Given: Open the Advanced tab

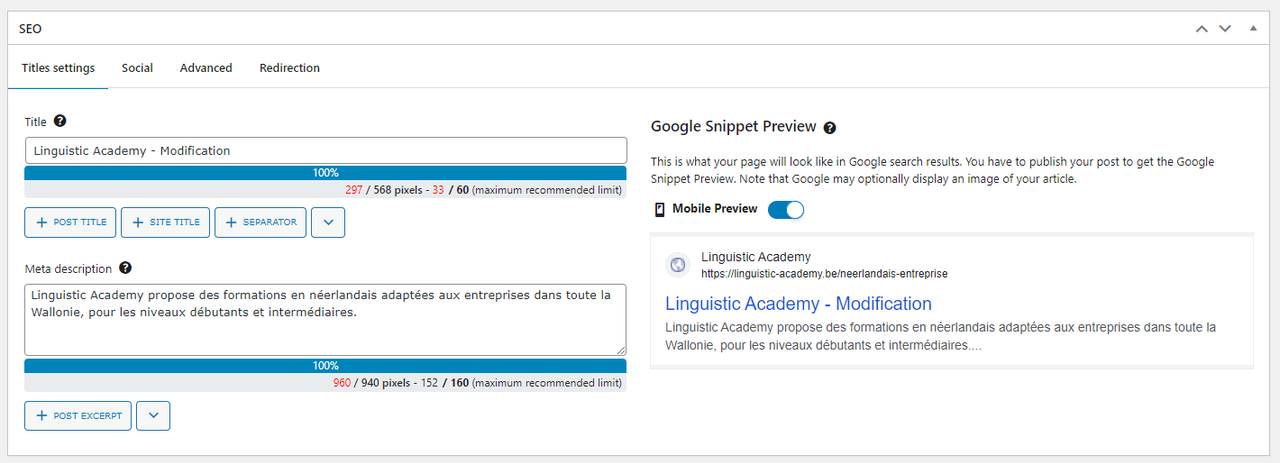Looking at the screenshot, I should 206,68.
